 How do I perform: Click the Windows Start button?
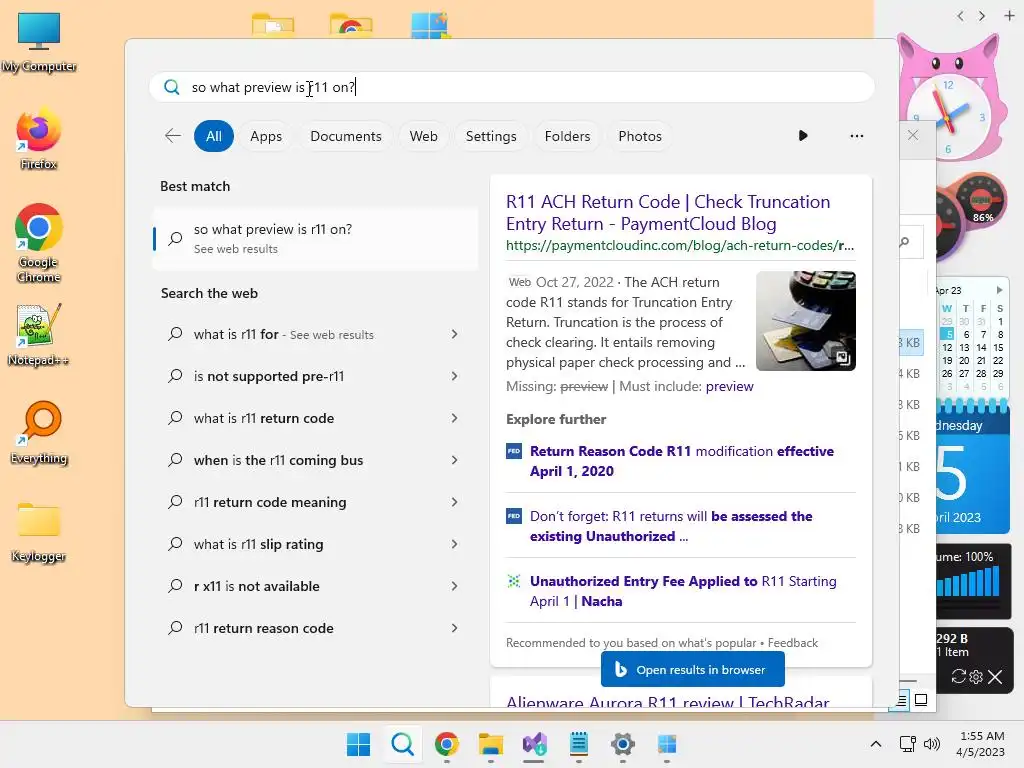pyautogui.click(x=359, y=744)
